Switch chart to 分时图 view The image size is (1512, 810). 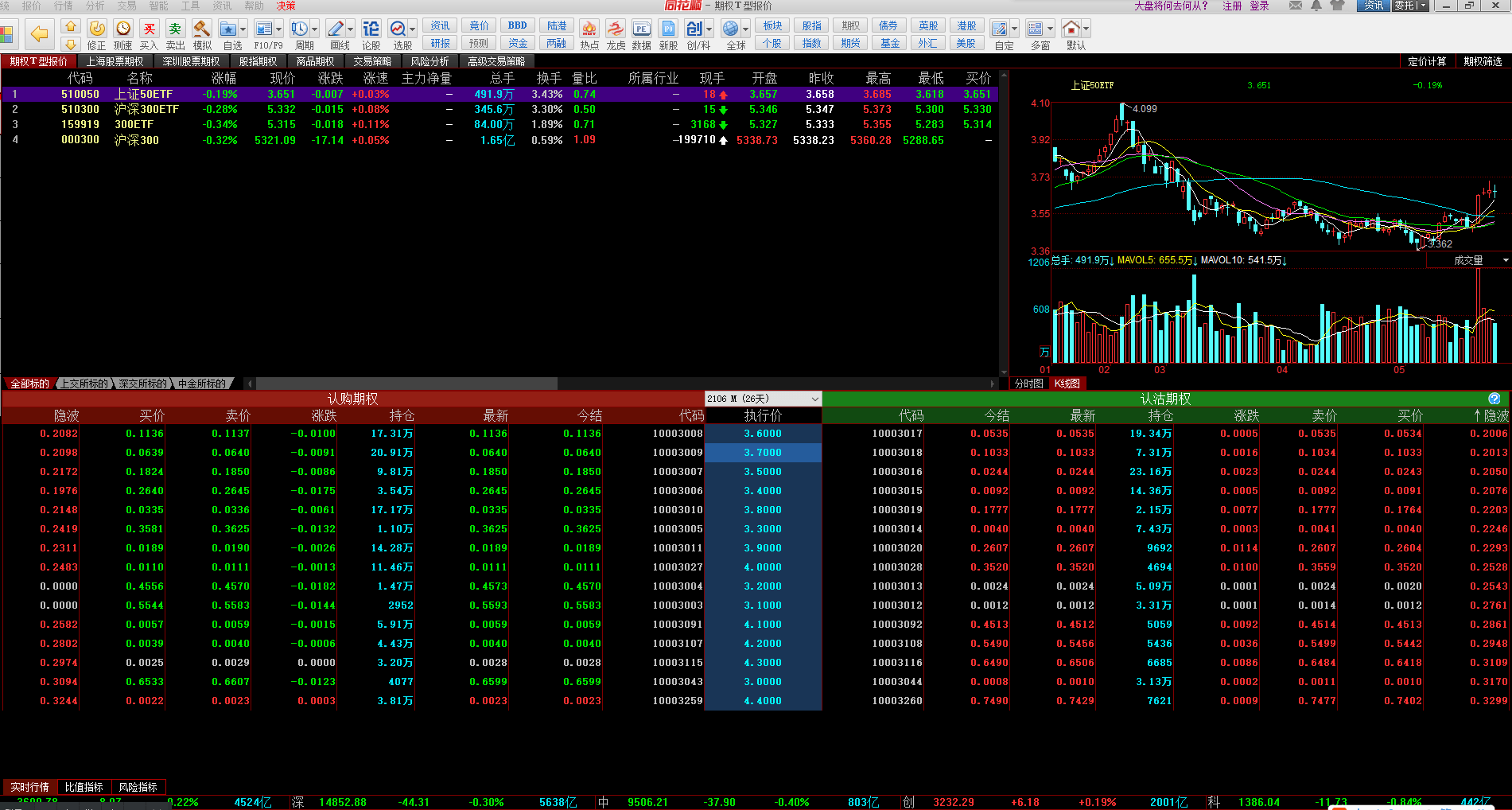pos(1028,384)
